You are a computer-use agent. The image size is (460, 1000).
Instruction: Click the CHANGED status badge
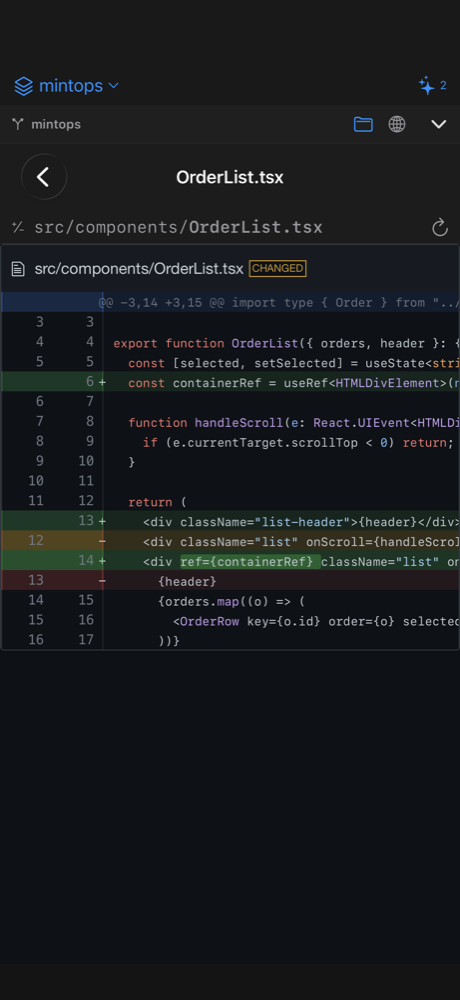(x=278, y=268)
